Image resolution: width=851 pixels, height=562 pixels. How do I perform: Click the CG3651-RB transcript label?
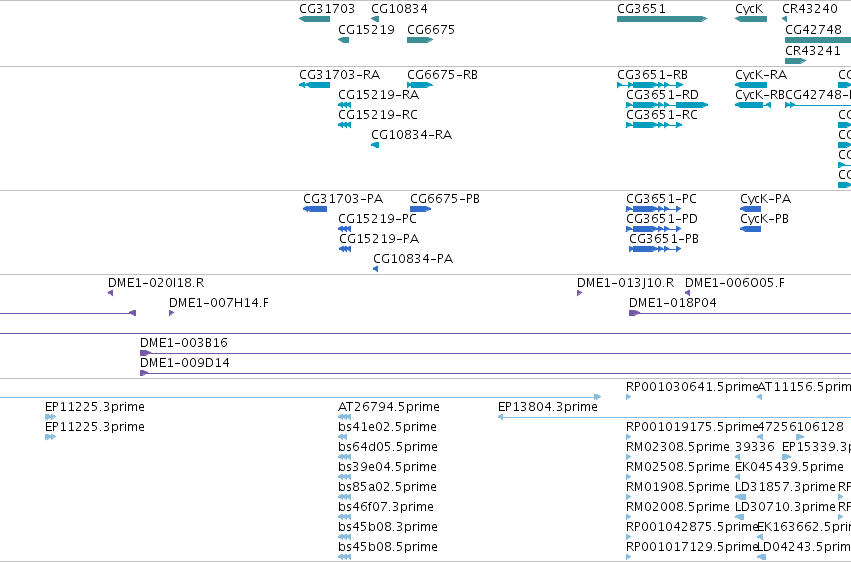(652, 75)
